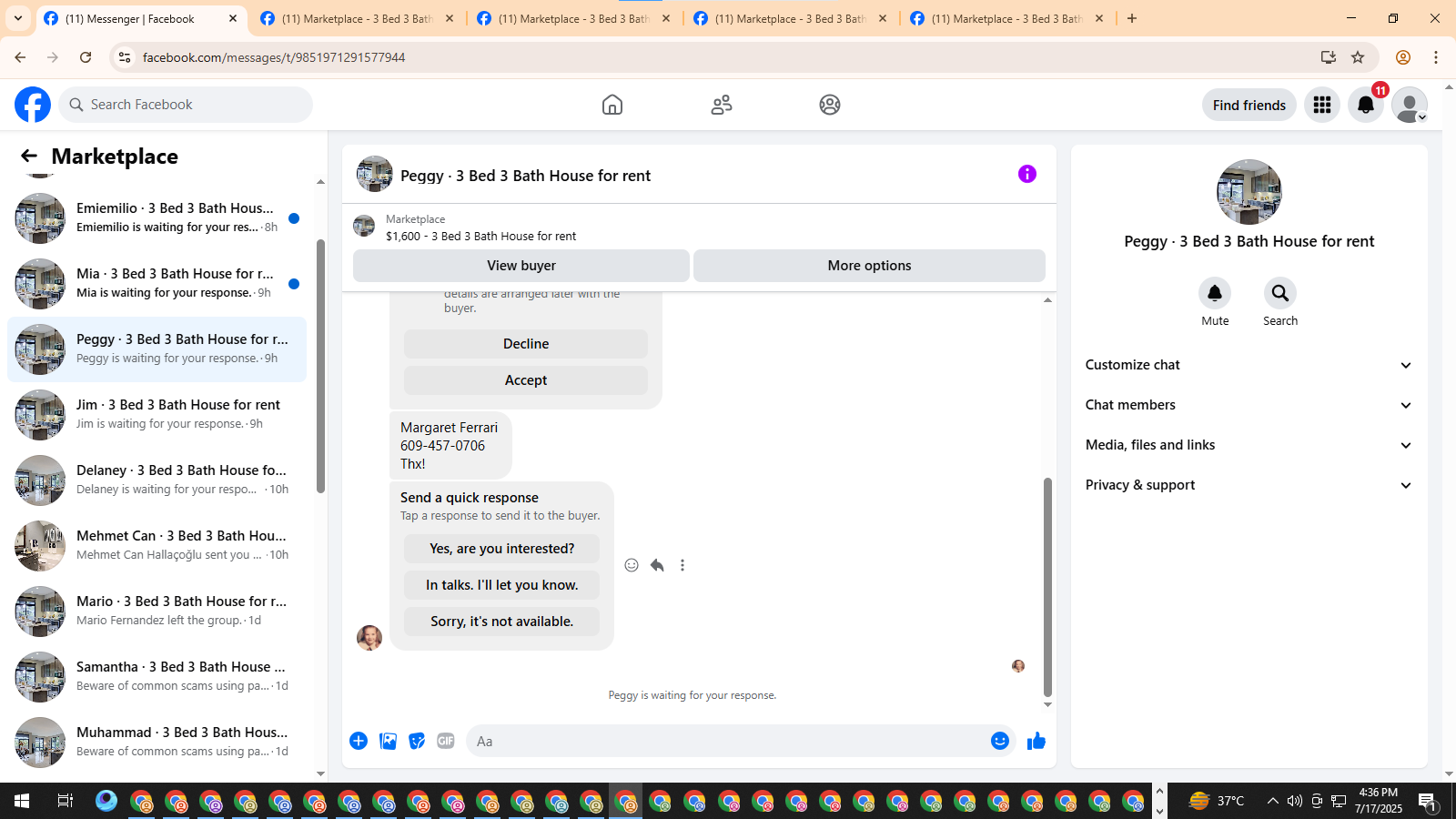This screenshot has width=1456, height=819.
Task: Open Peggy's large profile listing thumbnail
Action: (1249, 192)
